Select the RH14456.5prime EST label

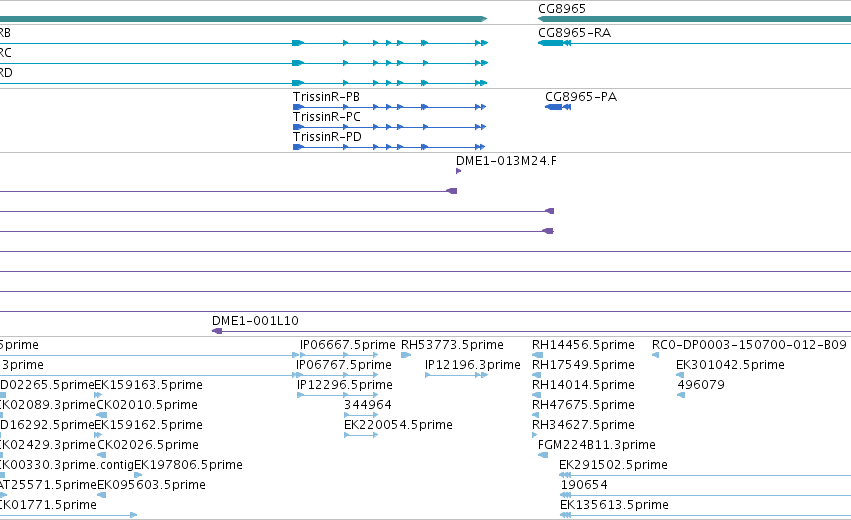[583, 345]
